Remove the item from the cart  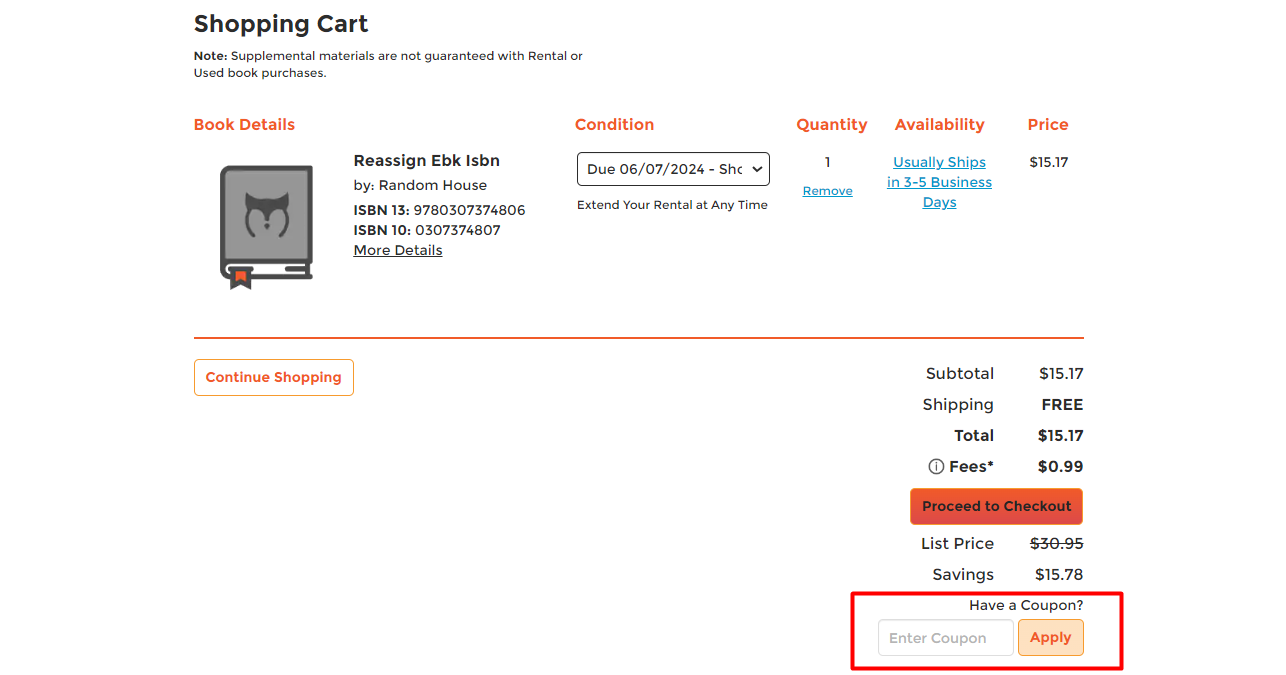827,191
